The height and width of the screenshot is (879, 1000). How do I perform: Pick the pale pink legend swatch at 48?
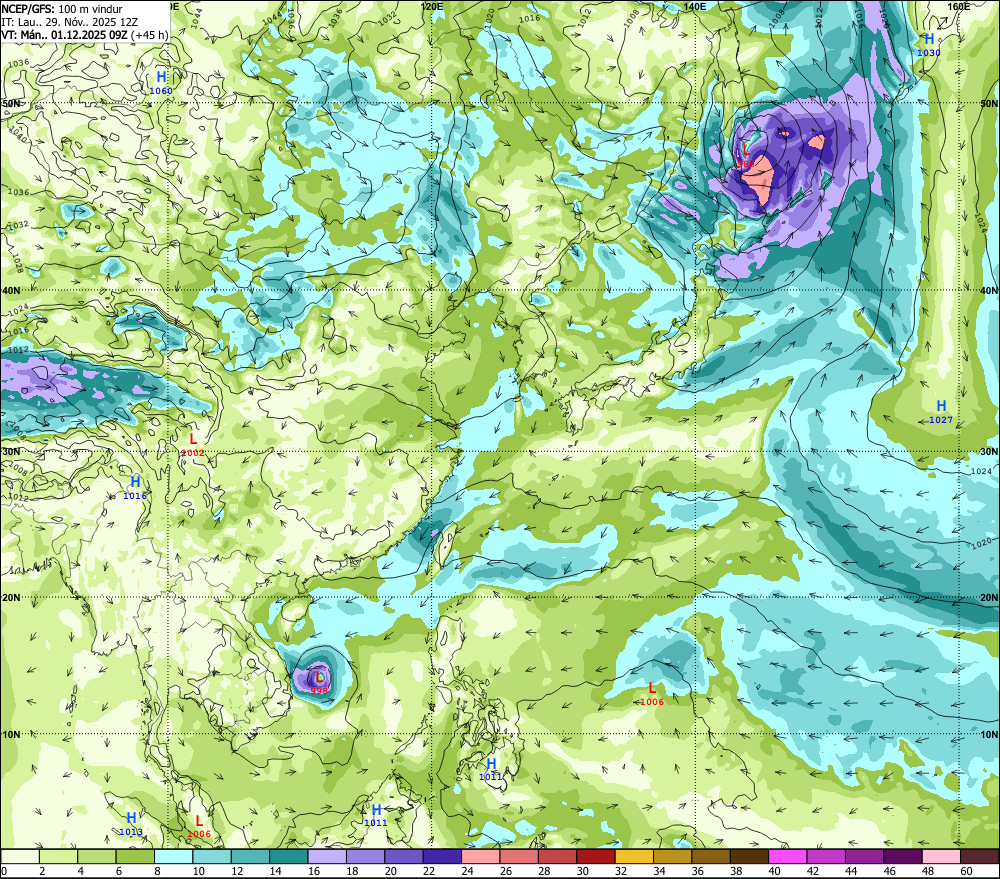point(941,857)
